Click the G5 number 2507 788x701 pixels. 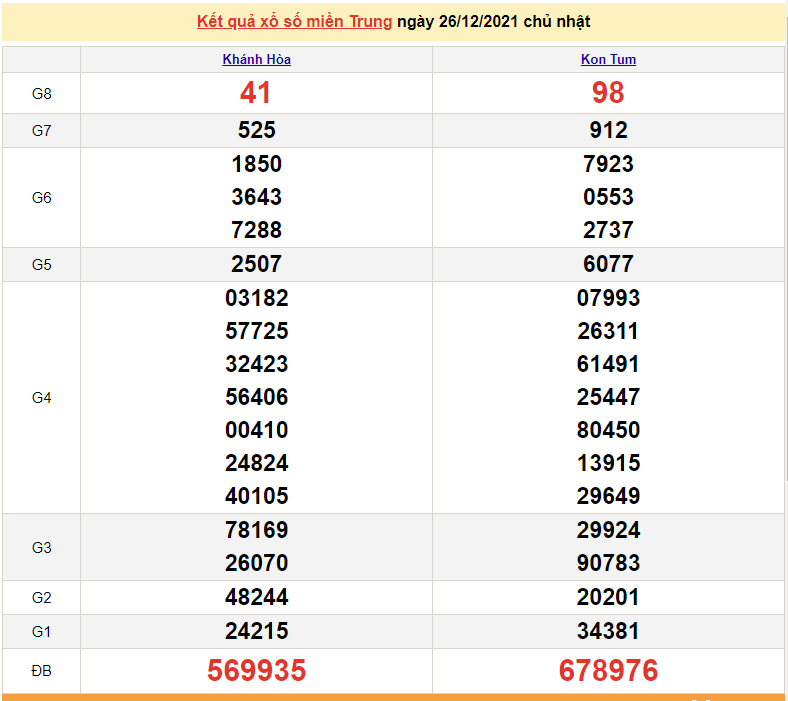tap(256, 264)
